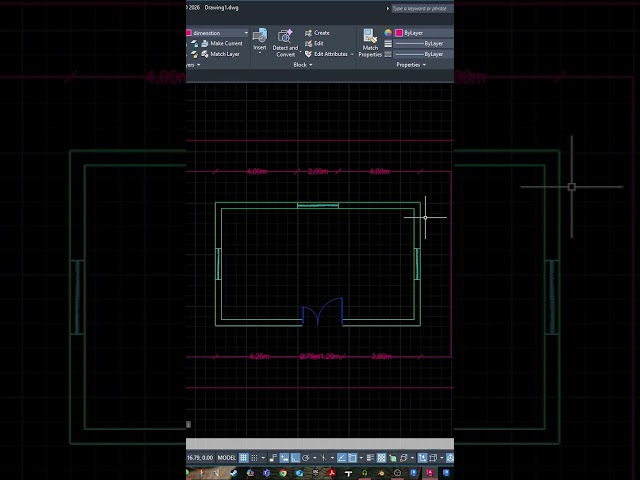Click the object color wheel icon

(x=388, y=33)
